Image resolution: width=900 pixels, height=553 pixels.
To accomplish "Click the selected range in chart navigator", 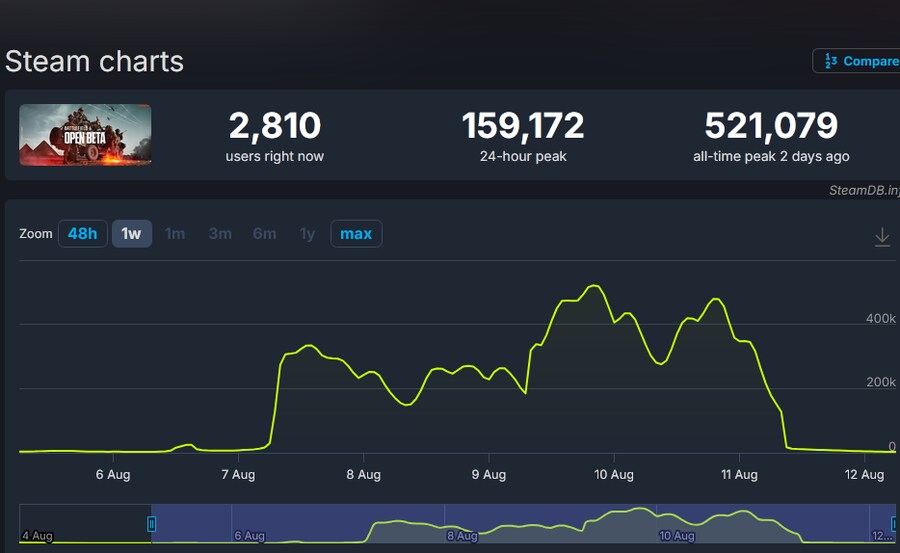I will click(x=523, y=524).
